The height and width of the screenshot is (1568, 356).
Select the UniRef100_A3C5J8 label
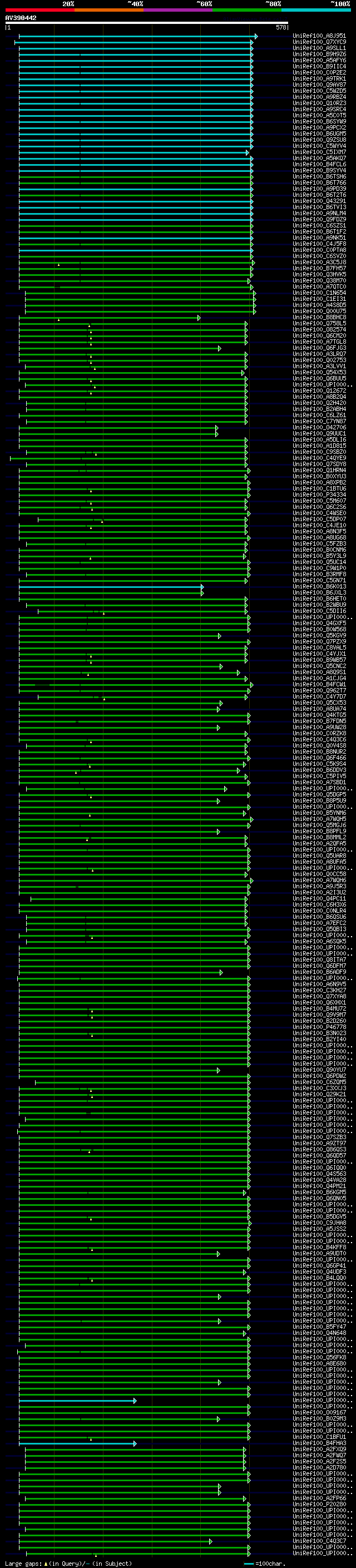pos(319,263)
